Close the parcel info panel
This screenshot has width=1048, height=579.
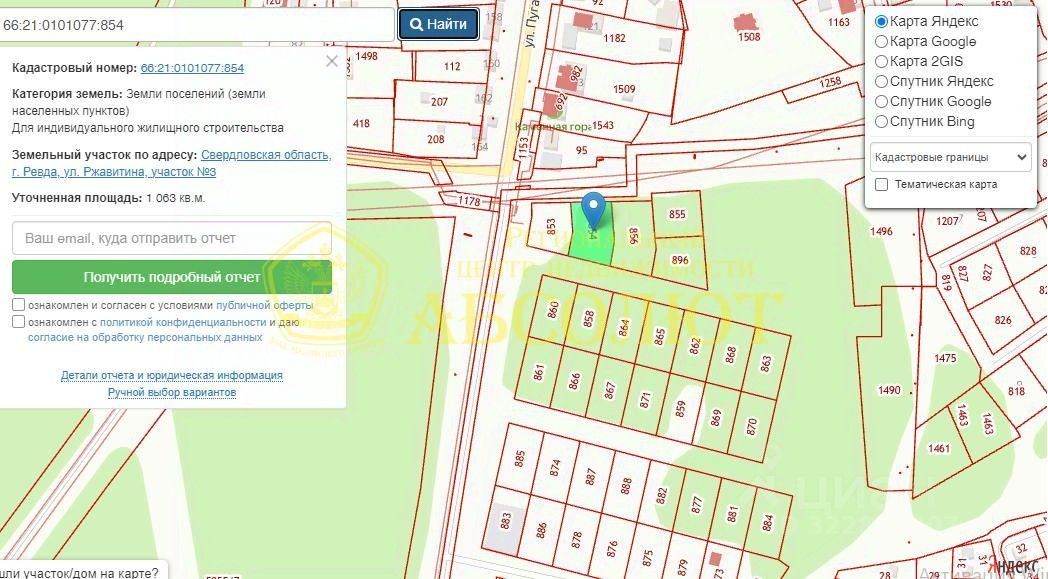pyautogui.click(x=332, y=62)
